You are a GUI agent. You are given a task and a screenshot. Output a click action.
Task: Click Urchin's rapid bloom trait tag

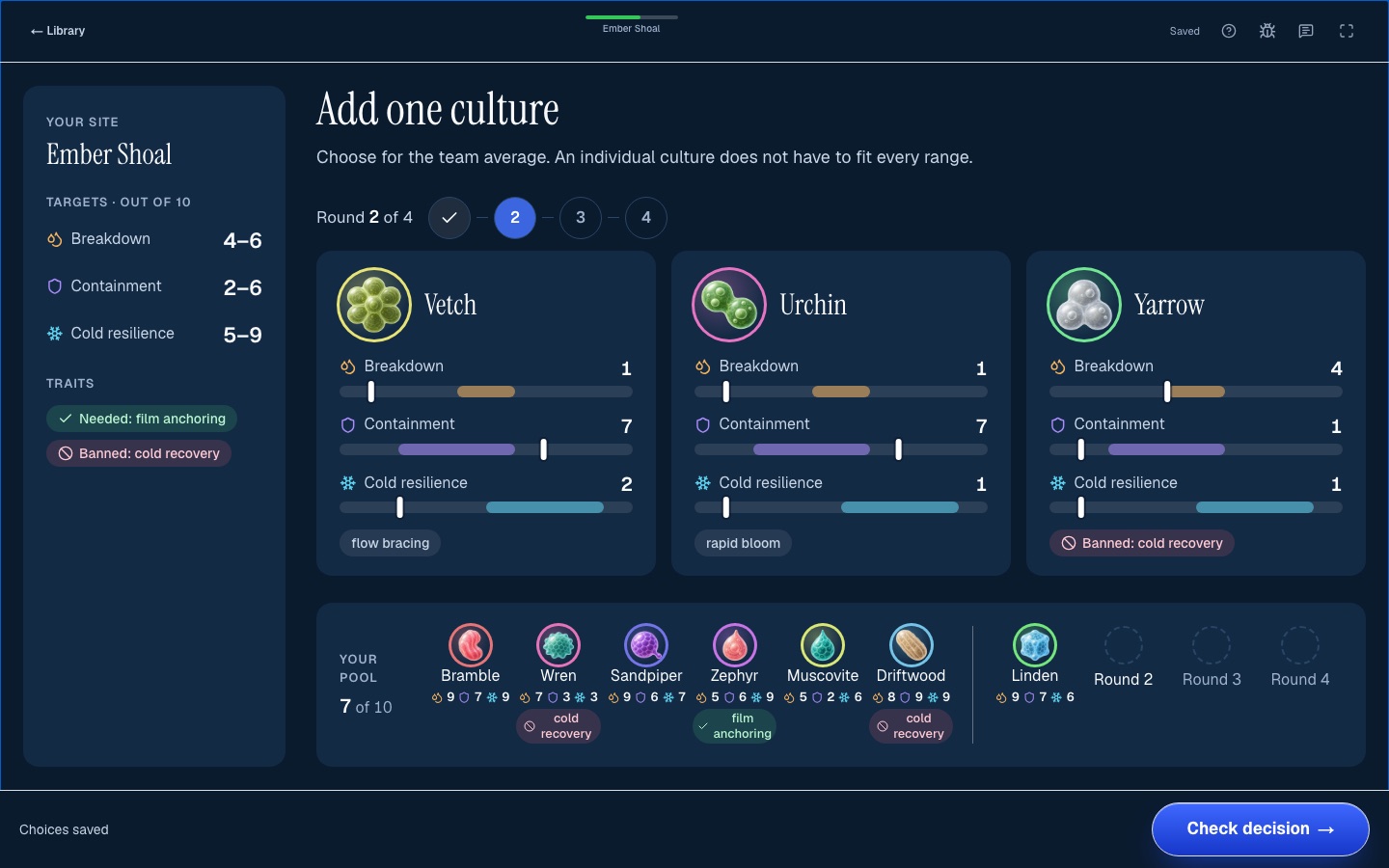pos(743,543)
